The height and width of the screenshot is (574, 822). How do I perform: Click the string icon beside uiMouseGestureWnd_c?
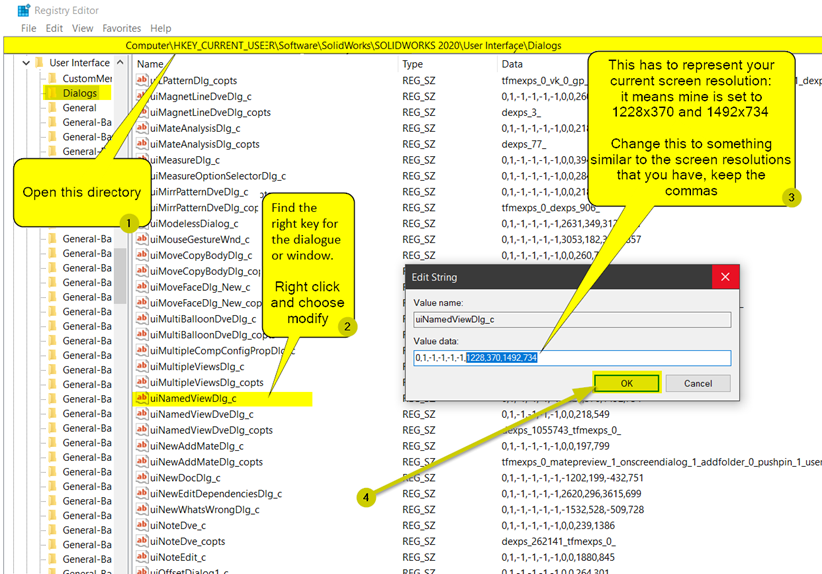pyautogui.click(x=142, y=239)
